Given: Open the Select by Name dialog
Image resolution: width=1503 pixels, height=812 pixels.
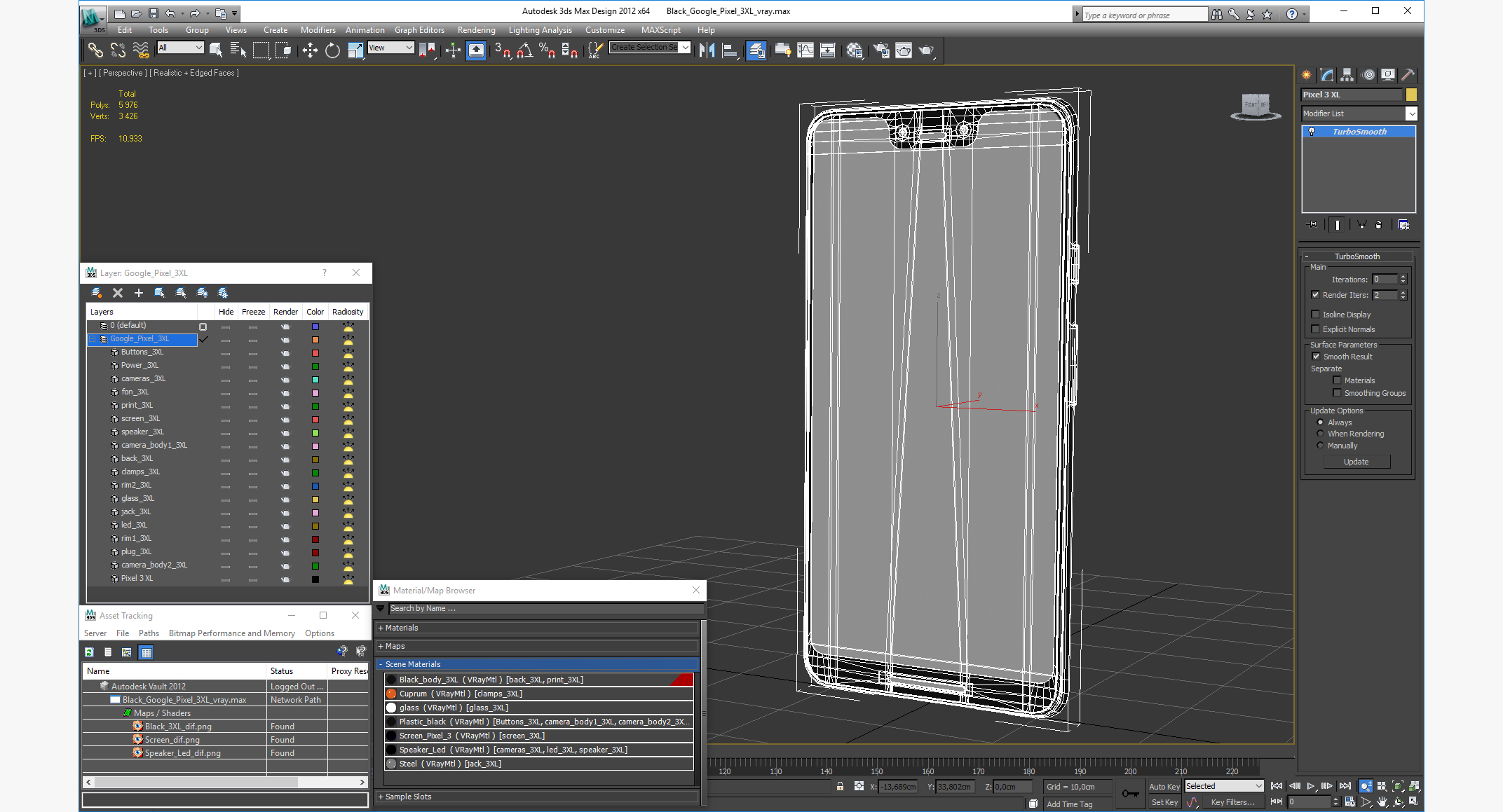Looking at the screenshot, I should [x=238, y=50].
